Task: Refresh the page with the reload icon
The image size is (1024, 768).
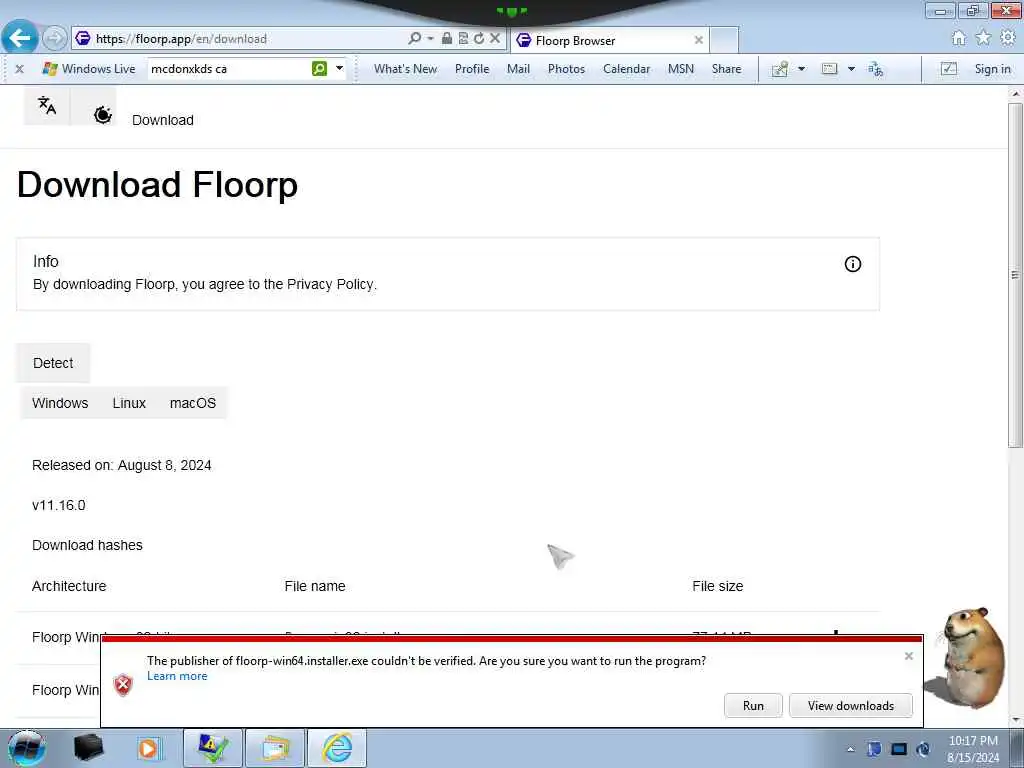Action: pyautogui.click(x=479, y=38)
